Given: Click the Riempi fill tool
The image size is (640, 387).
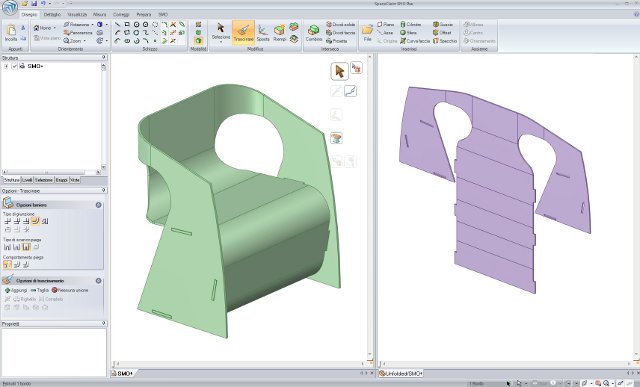Looking at the screenshot, I should coord(280,33).
